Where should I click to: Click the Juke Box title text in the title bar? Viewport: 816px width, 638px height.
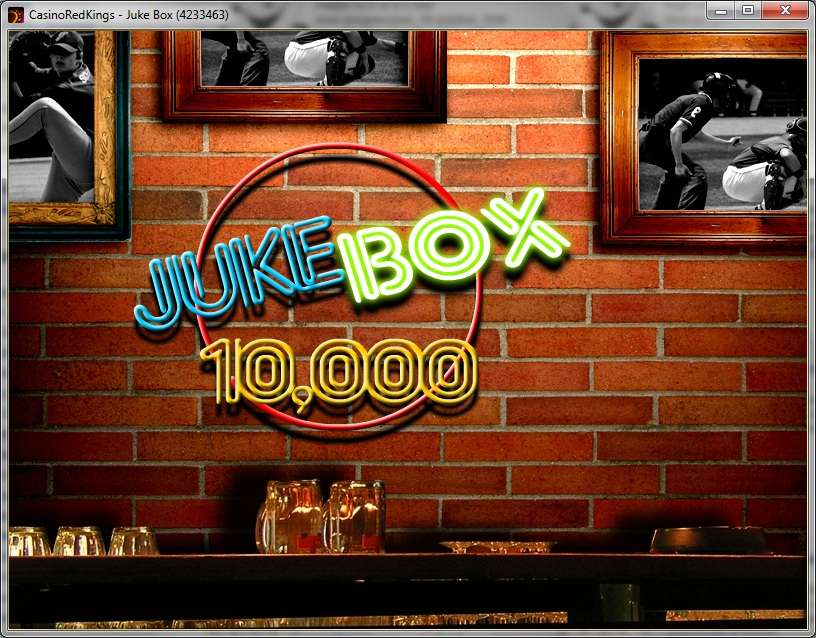[x=150, y=14]
